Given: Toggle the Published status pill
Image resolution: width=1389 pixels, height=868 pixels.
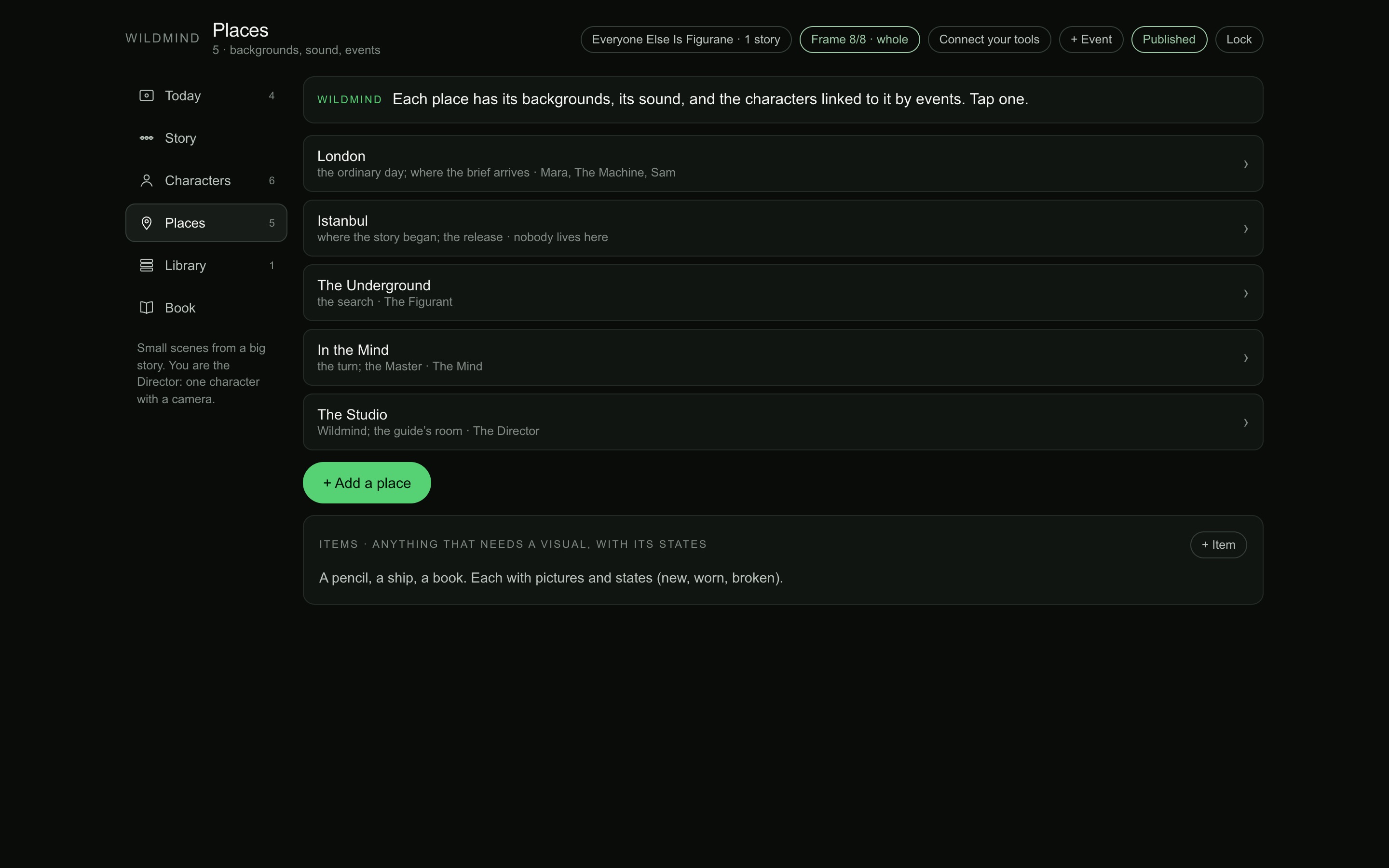Looking at the screenshot, I should coord(1169,40).
